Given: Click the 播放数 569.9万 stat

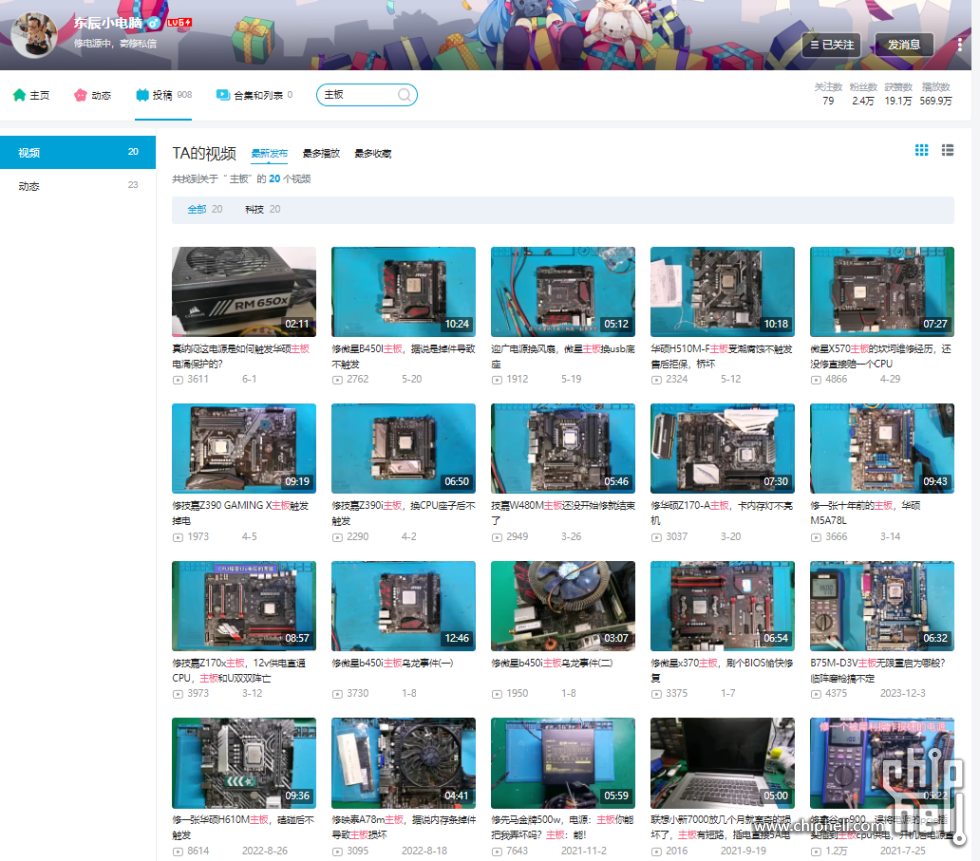Looking at the screenshot, I should 936,94.
